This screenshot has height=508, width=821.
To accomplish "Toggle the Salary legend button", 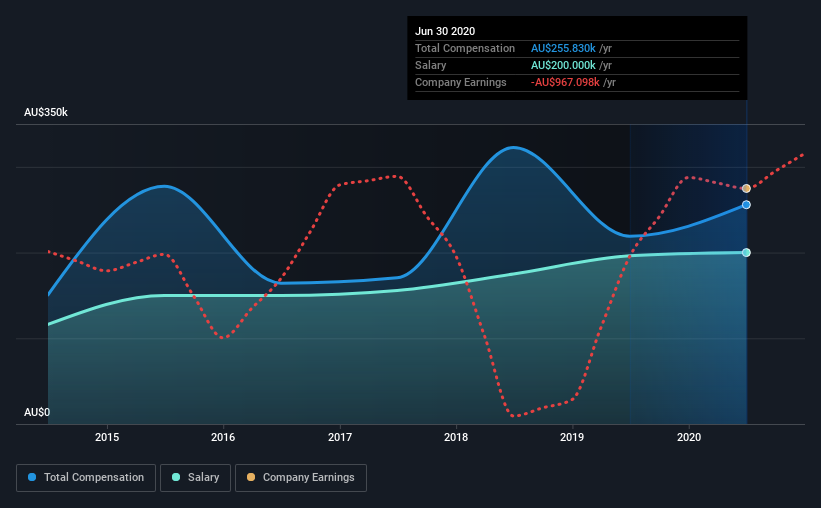I will click(195, 478).
